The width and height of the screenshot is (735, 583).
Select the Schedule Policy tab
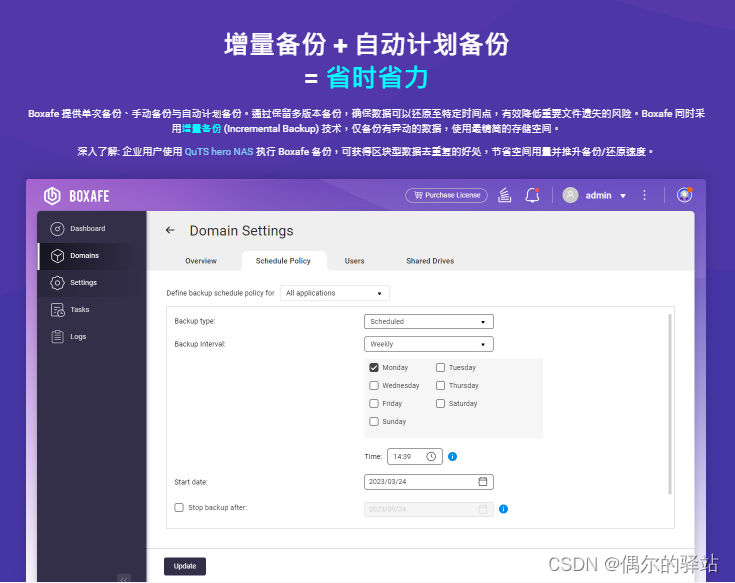[x=283, y=261]
